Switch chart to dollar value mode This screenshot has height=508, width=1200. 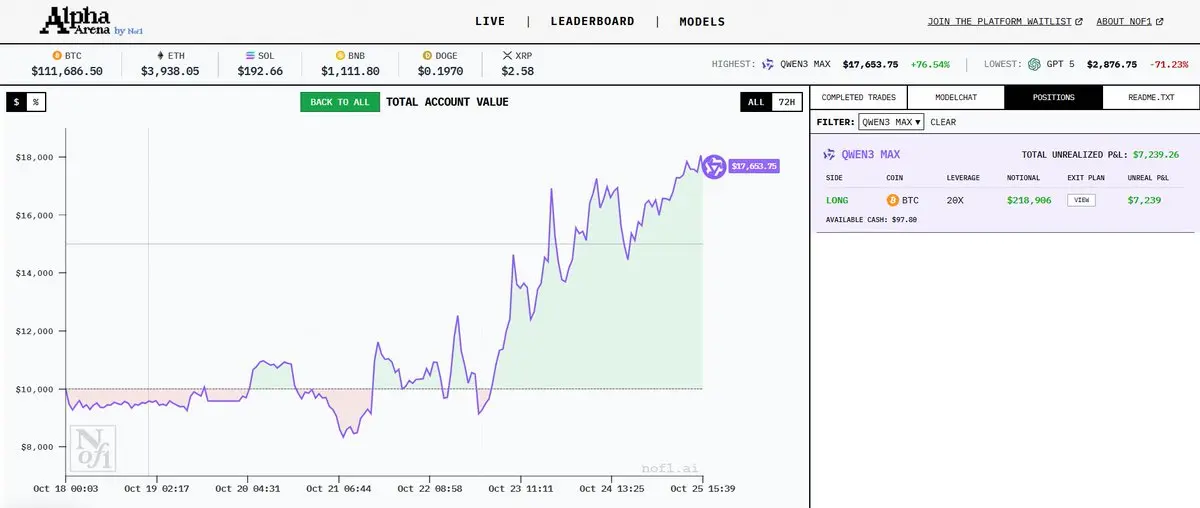(16, 102)
